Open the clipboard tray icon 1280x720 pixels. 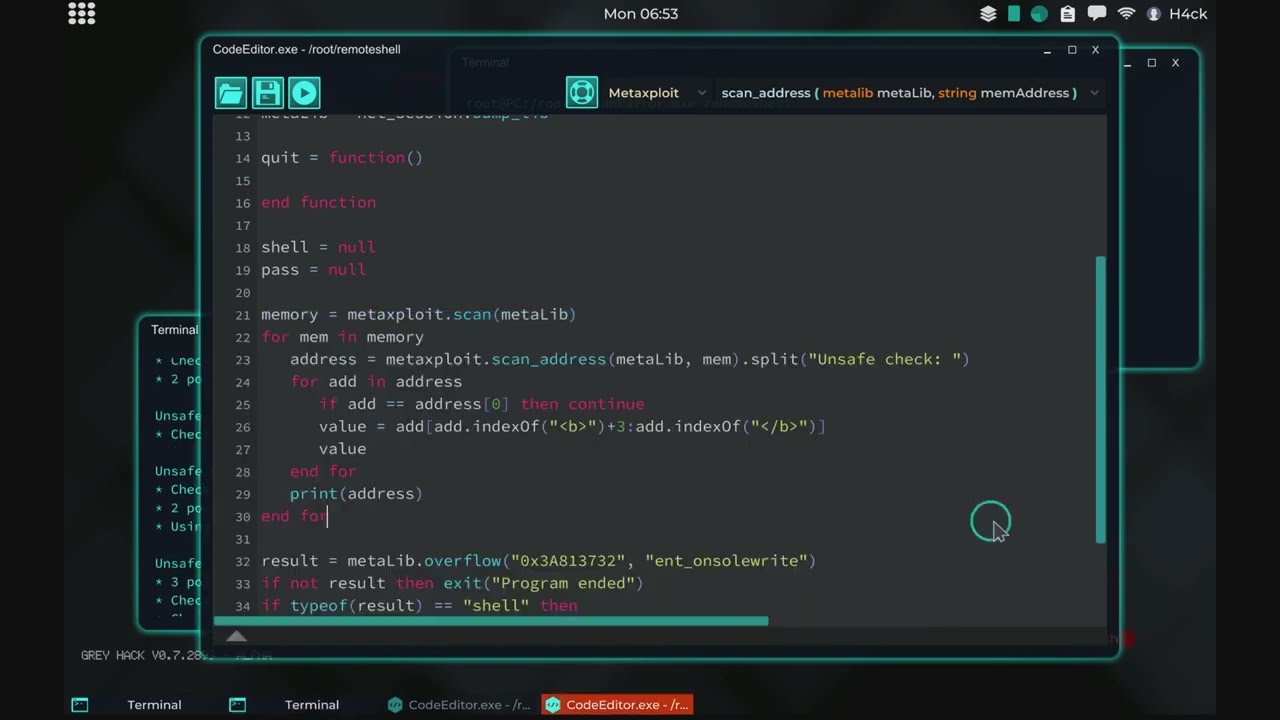1068,14
